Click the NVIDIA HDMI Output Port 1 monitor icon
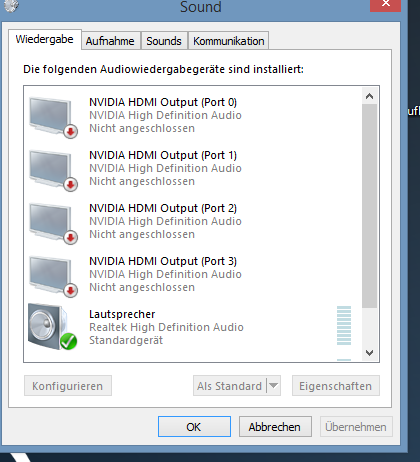Image resolution: width=420 pixels, height=462 pixels. (x=53, y=170)
